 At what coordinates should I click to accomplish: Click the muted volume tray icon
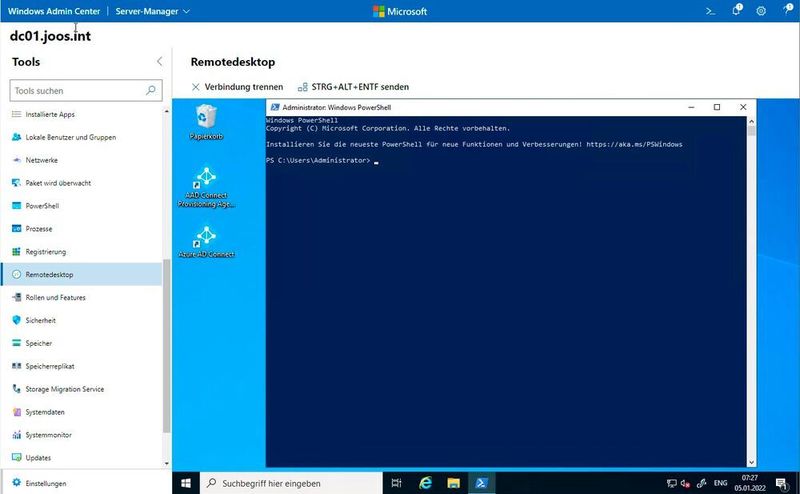tap(685, 483)
